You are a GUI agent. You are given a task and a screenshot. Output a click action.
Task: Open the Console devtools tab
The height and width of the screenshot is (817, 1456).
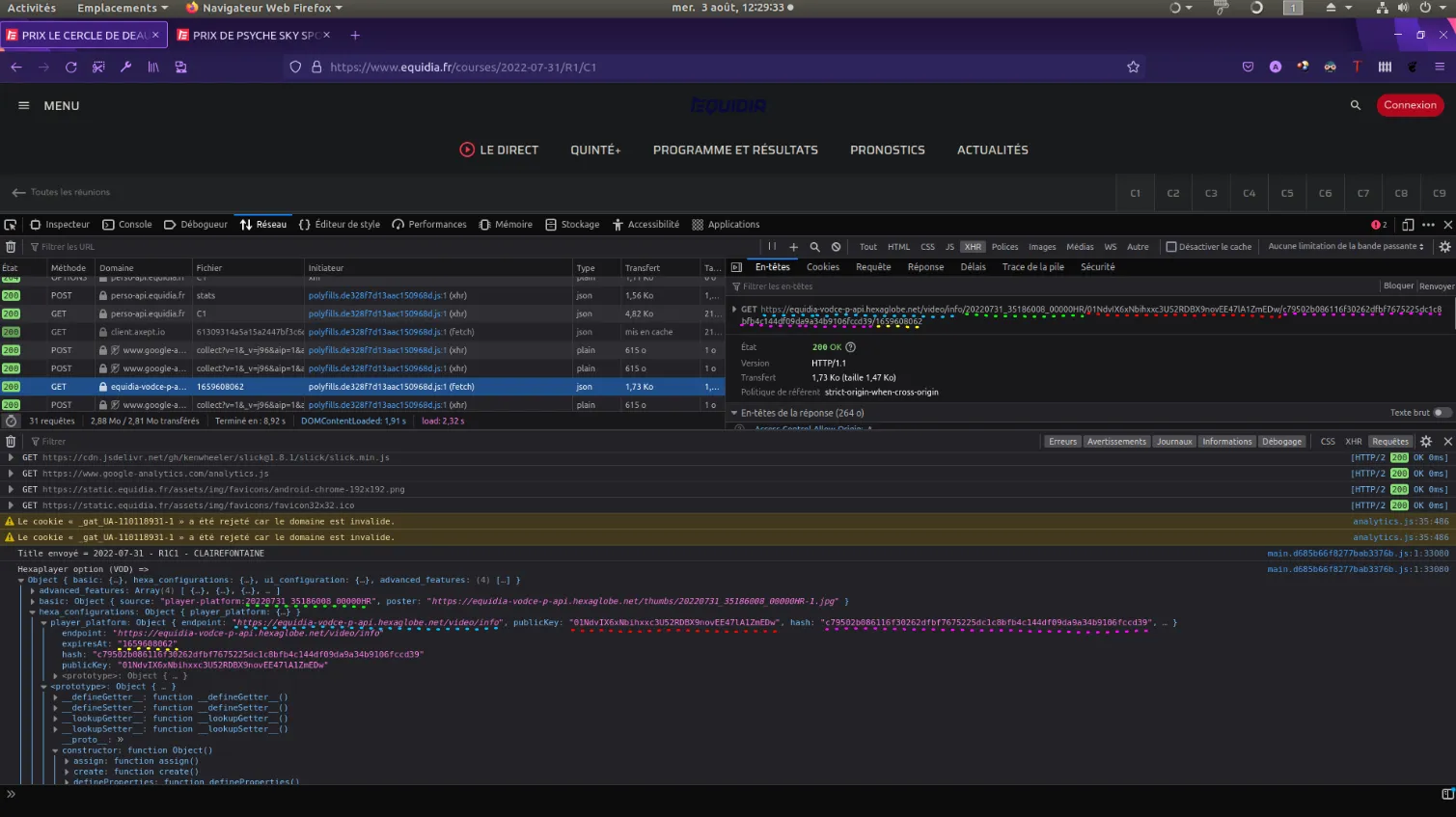pos(127,225)
